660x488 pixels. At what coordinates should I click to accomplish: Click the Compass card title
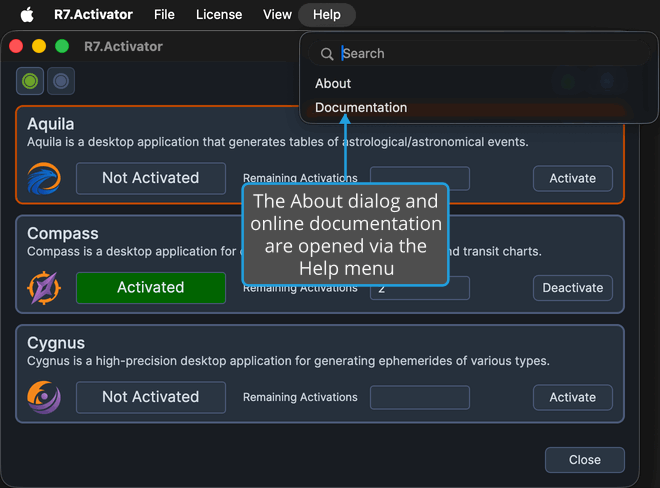[63, 234]
